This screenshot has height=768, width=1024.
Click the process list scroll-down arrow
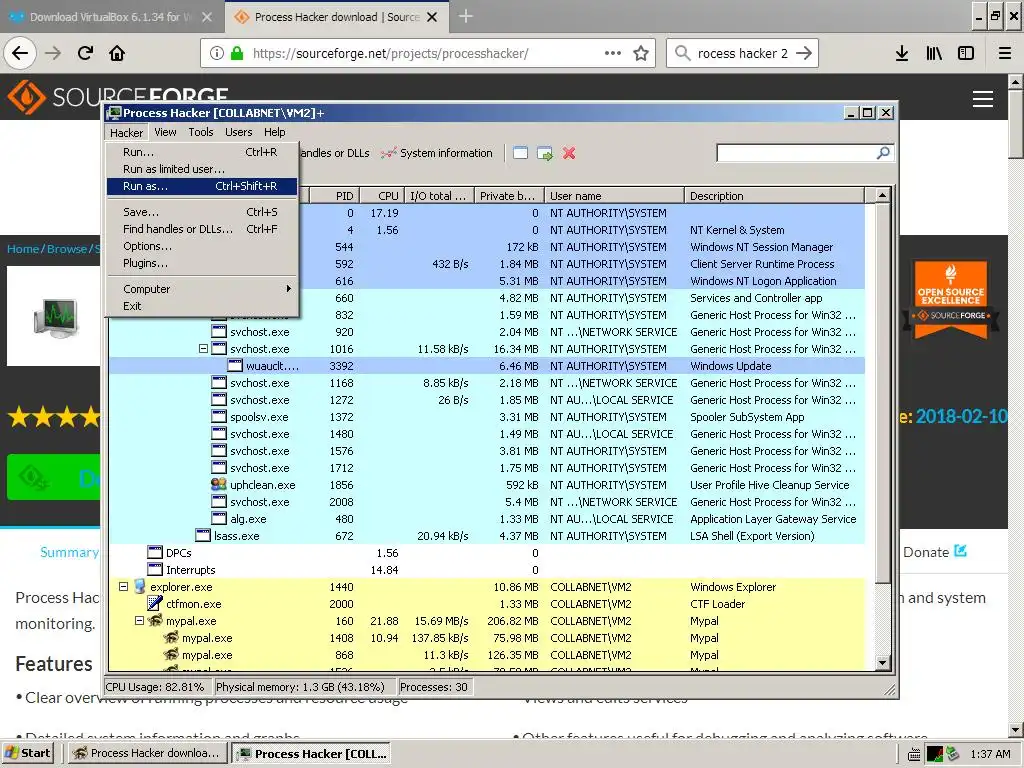point(882,662)
